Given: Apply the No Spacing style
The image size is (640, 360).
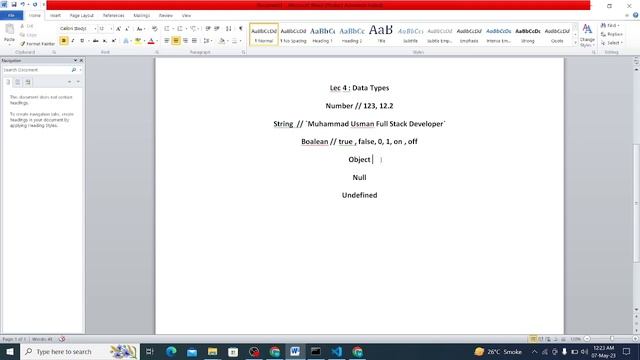Looking at the screenshot, I should [293, 35].
